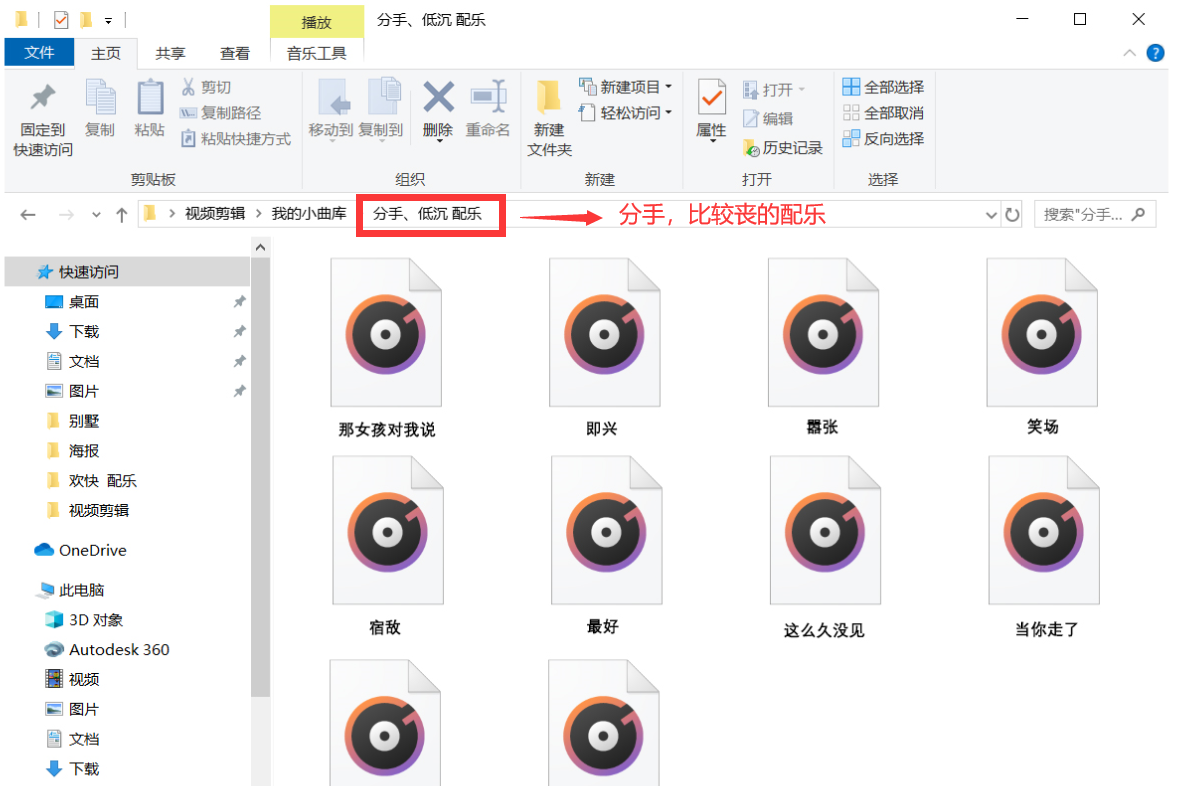Open the 轻松访问 dropdown
The width and height of the screenshot is (1179, 786).
(x=625, y=113)
